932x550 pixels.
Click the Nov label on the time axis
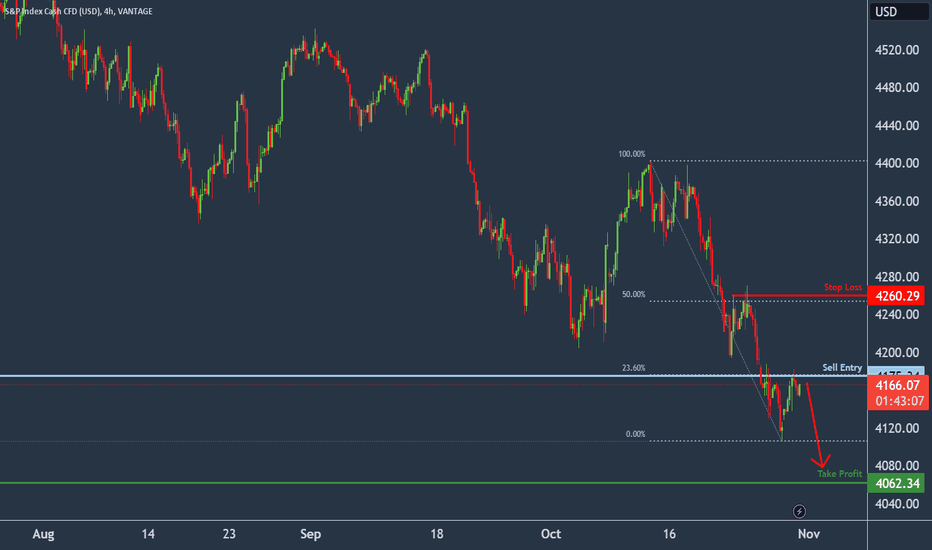[809, 534]
